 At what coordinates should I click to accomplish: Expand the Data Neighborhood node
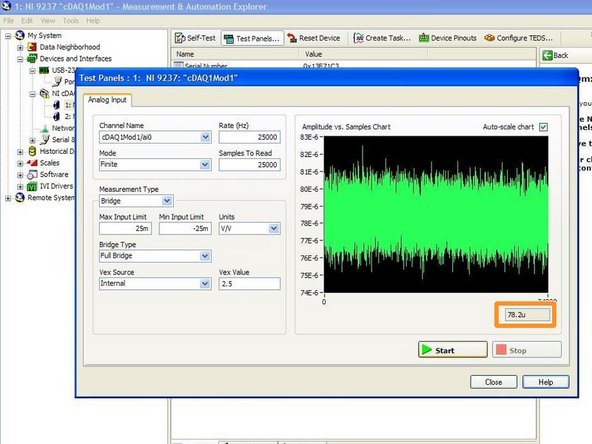click(20, 48)
